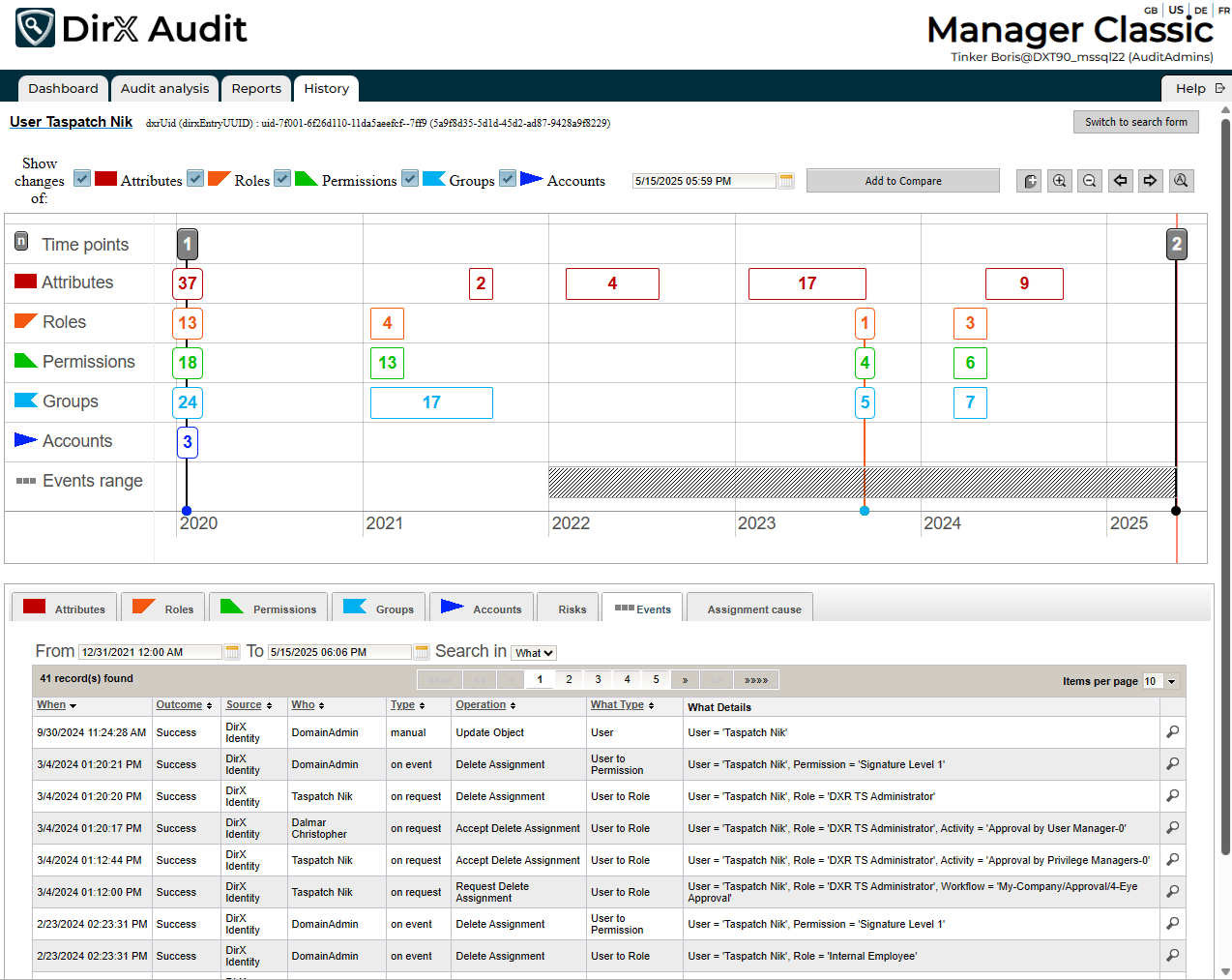1232x980 pixels.
Task: Shift the timeline right with arrow button
Action: (x=1150, y=181)
